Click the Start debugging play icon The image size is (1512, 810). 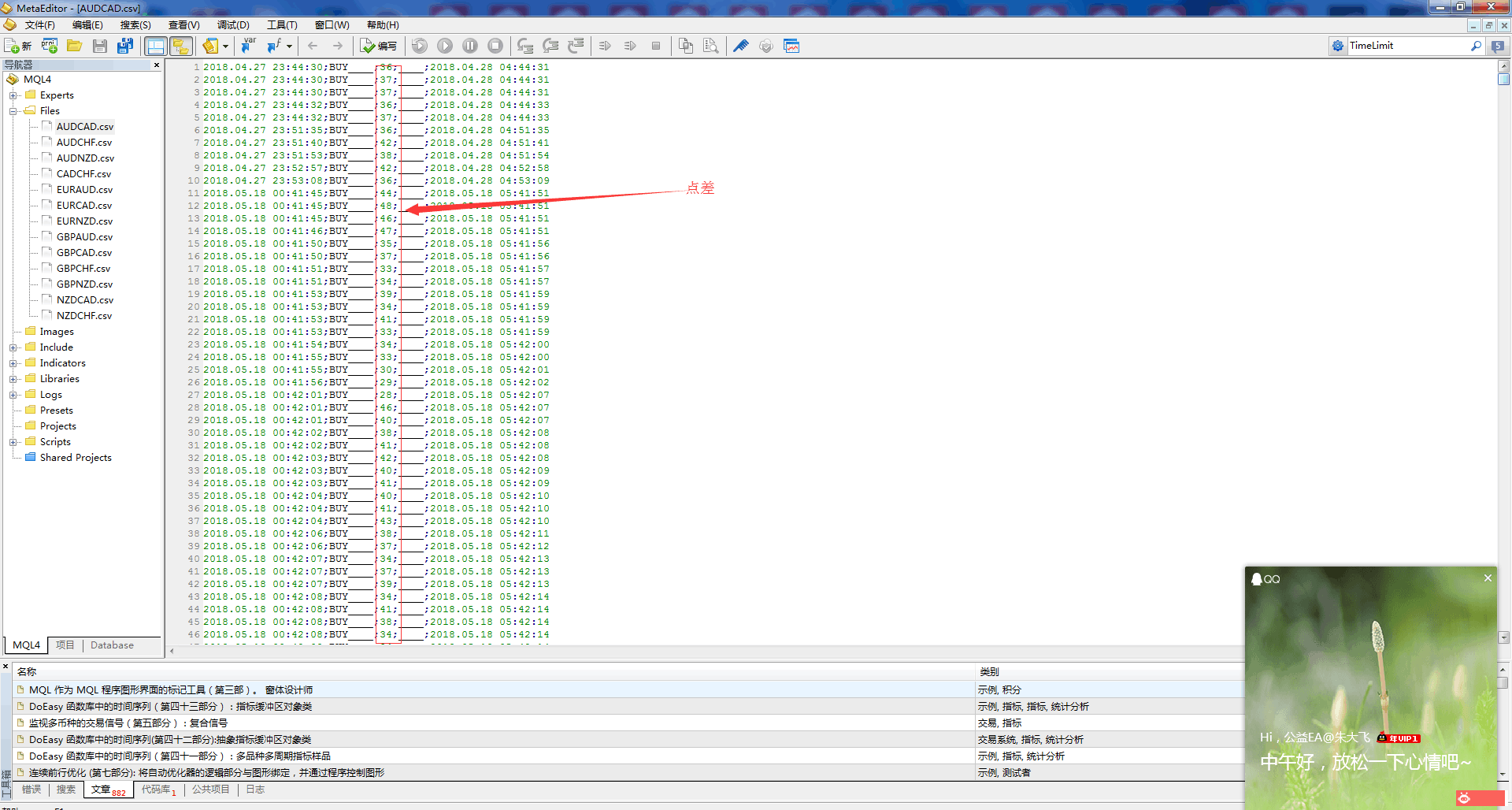point(445,46)
